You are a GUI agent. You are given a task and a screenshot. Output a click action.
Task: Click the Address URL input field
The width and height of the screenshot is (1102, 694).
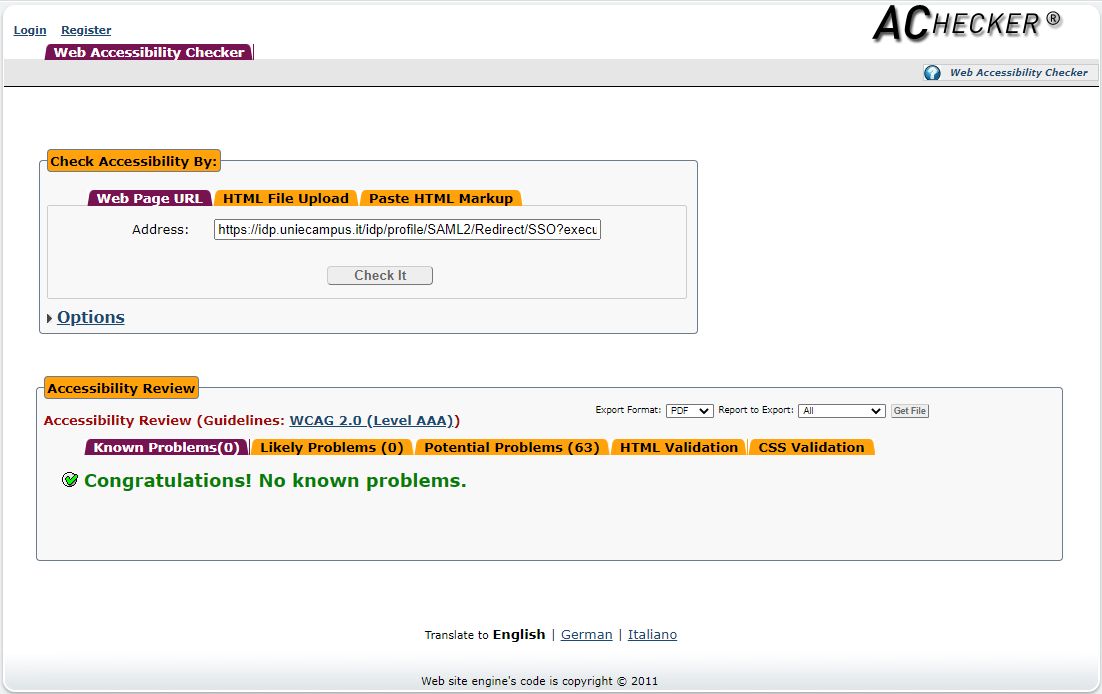pos(407,230)
